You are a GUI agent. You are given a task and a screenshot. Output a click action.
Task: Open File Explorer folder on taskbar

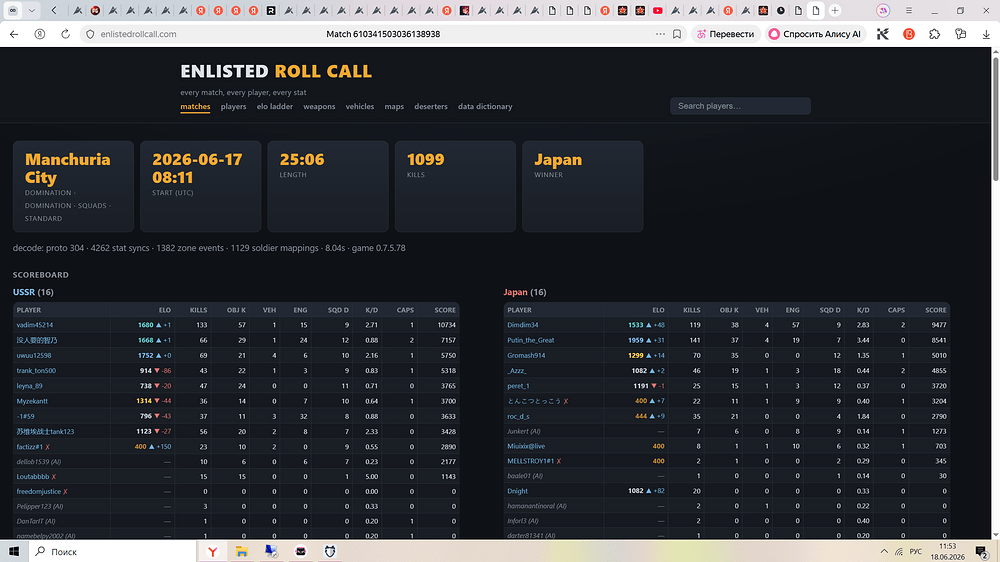click(x=242, y=551)
